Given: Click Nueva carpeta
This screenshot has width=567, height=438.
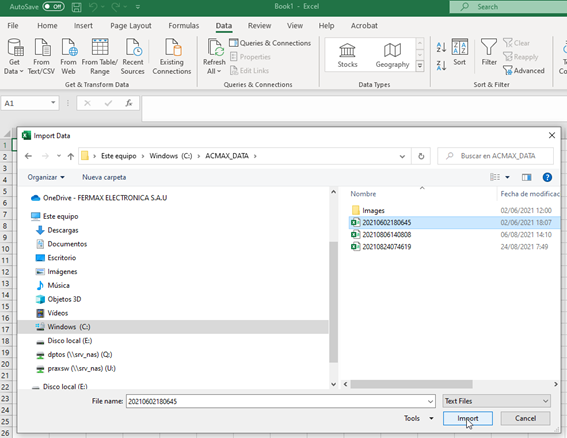Looking at the screenshot, I should (x=104, y=177).
